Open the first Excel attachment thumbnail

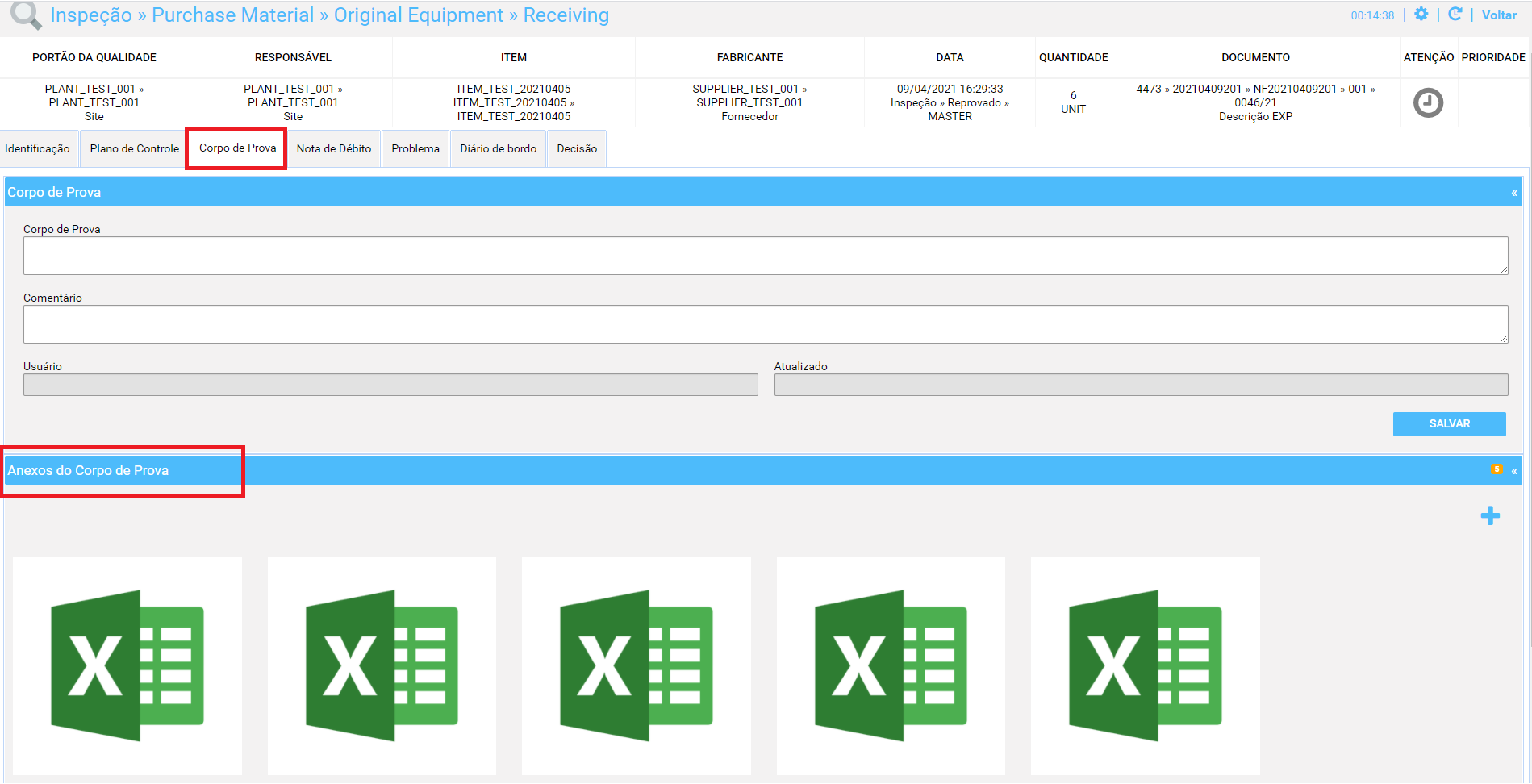pyautogui.click(x=127, y=666)
